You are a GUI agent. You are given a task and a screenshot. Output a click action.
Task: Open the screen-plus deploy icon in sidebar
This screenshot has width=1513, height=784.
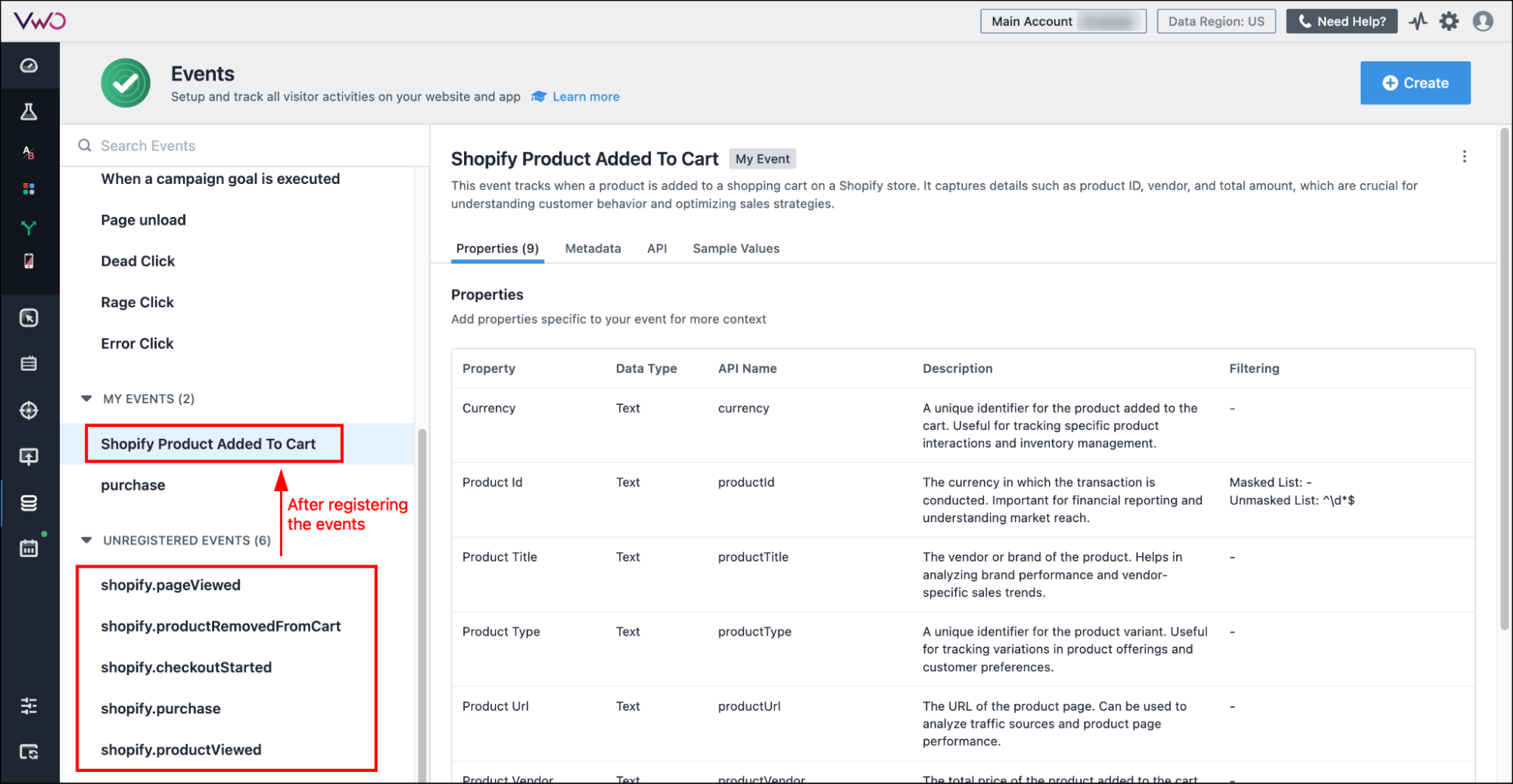pyautogui.click(x=29, y=456)
